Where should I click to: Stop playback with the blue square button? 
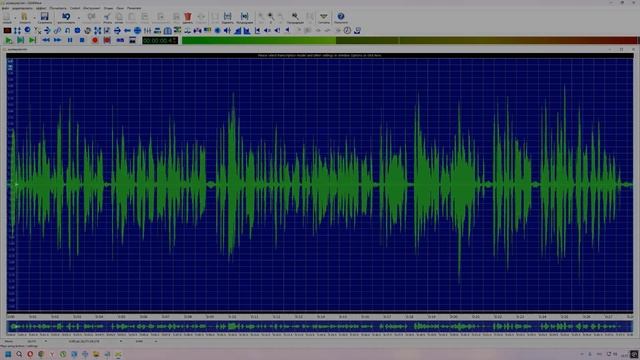click(x=82, y=40)
